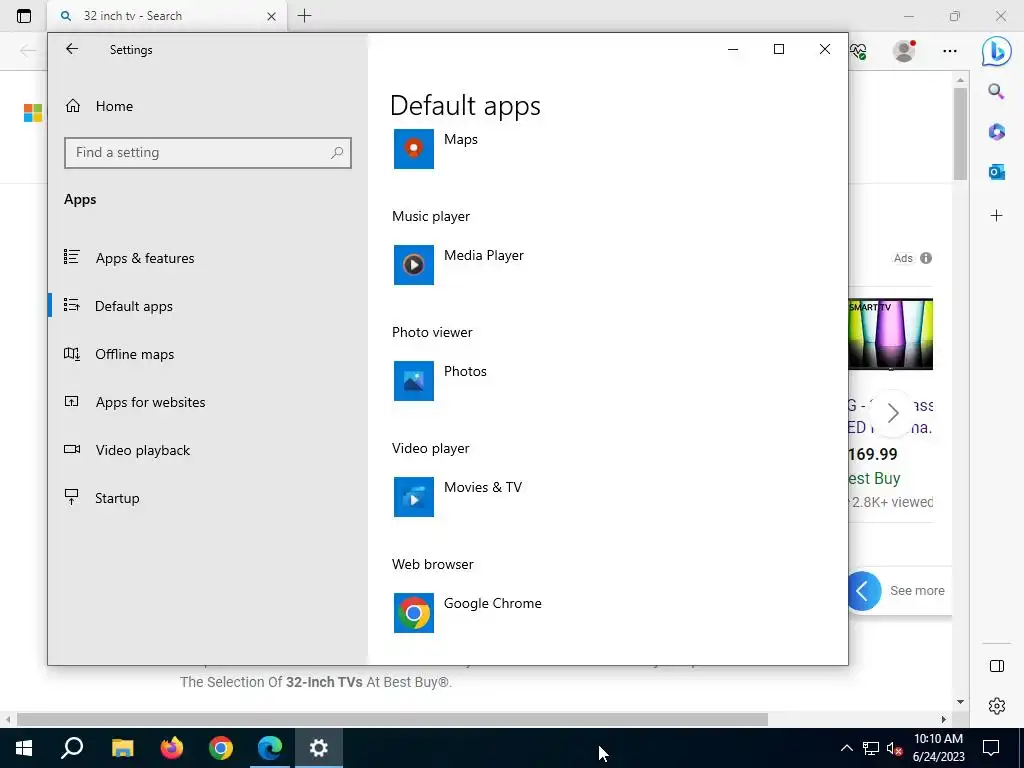Open Edge browser essentials heart icon

tap(857, 51)
